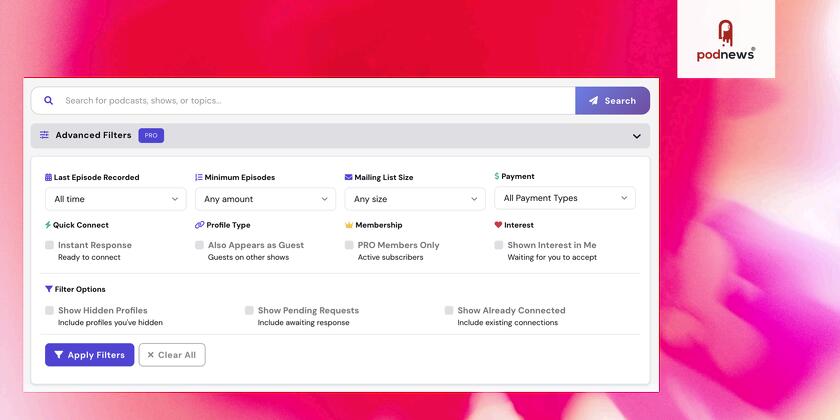Check Also Appears as Guest
The width and height of the screenshot is (840, 420).
(199, 245)
